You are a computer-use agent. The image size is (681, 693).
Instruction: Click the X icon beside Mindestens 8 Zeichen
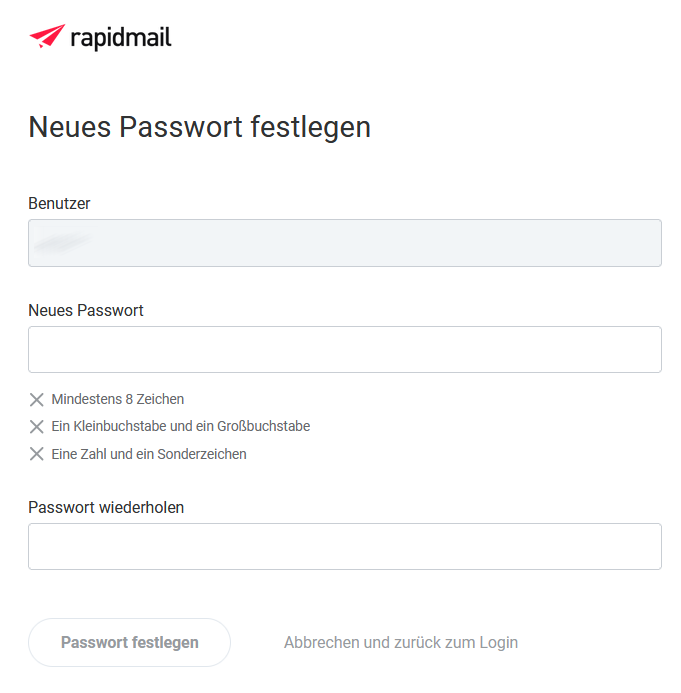[x=37, y=400]
